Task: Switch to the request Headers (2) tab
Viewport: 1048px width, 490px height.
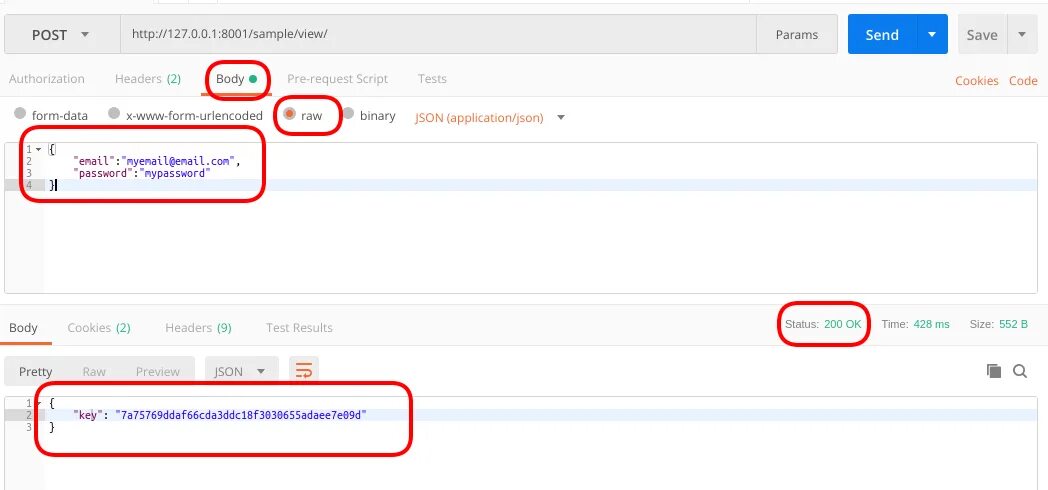Action: click(148, 79)
